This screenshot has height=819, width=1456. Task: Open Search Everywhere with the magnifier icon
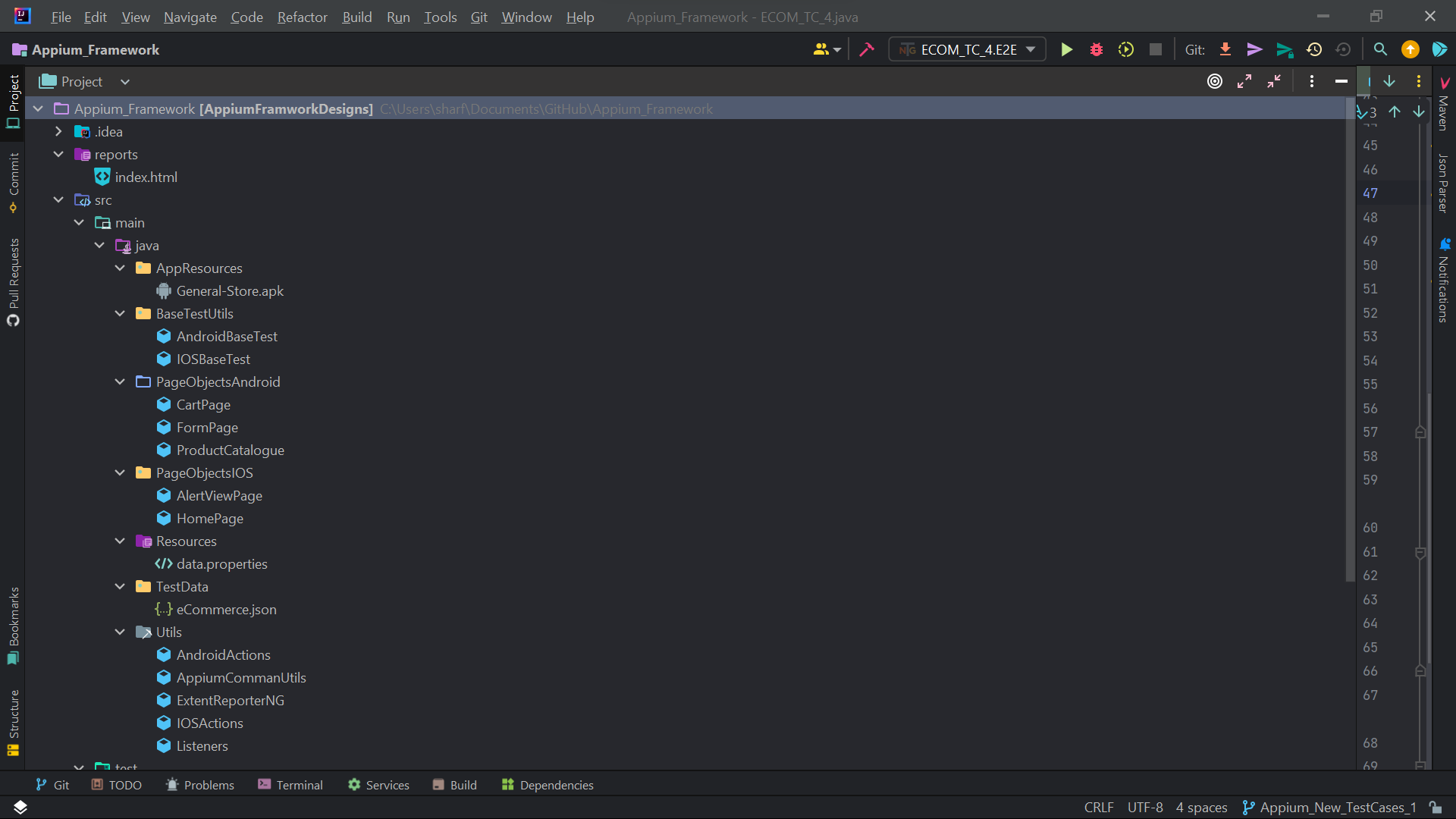[1379, 49]
